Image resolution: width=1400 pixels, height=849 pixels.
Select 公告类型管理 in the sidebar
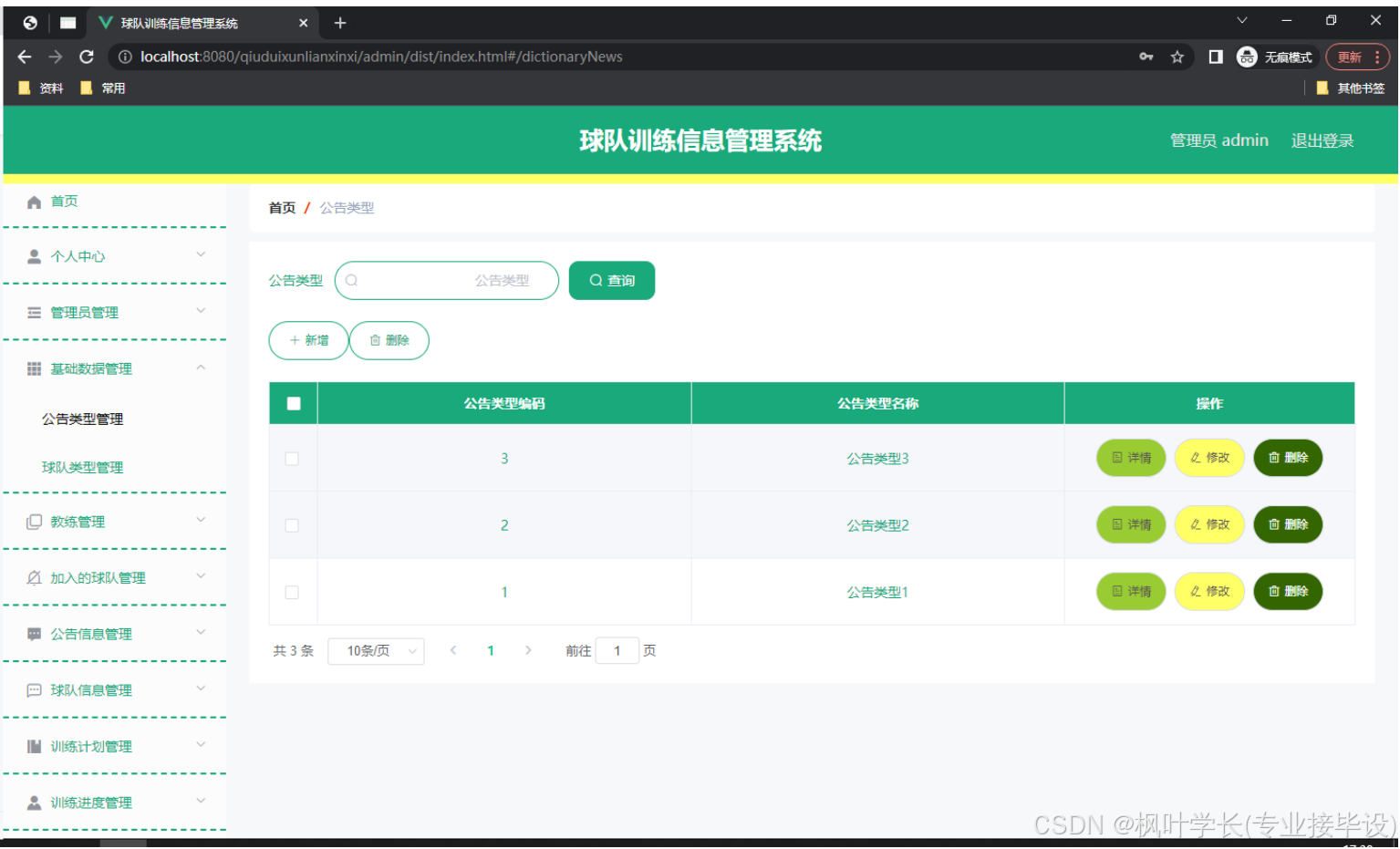[83, 419]
